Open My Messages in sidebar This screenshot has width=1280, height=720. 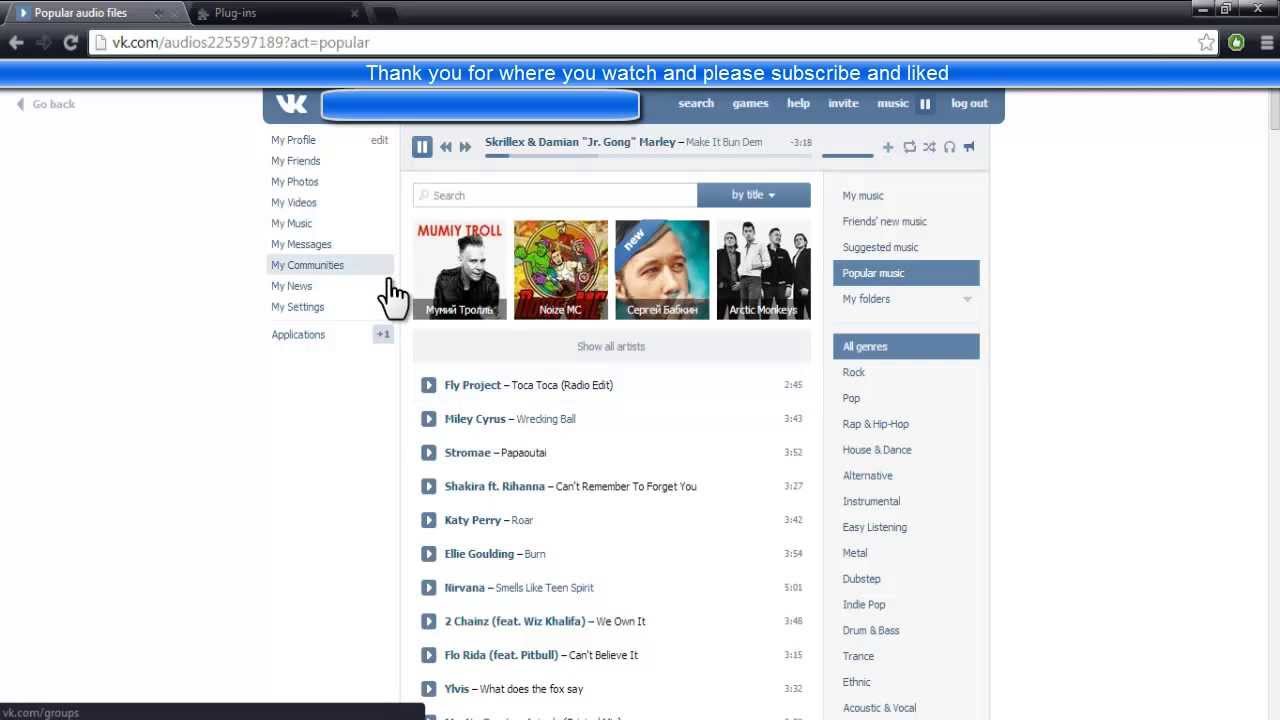click(x=301, y=244)
